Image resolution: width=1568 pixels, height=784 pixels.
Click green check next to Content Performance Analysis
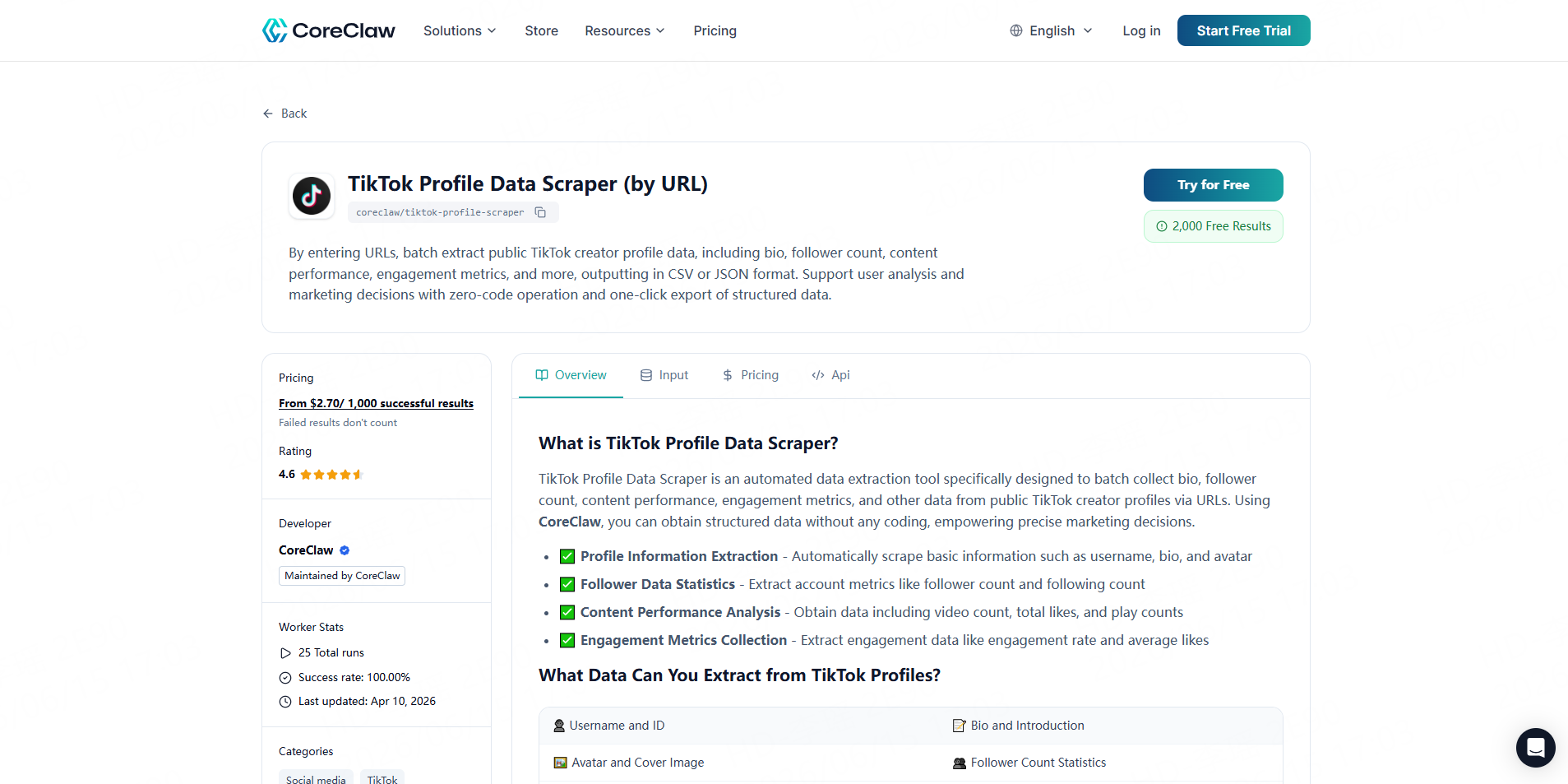coord(567,613)
